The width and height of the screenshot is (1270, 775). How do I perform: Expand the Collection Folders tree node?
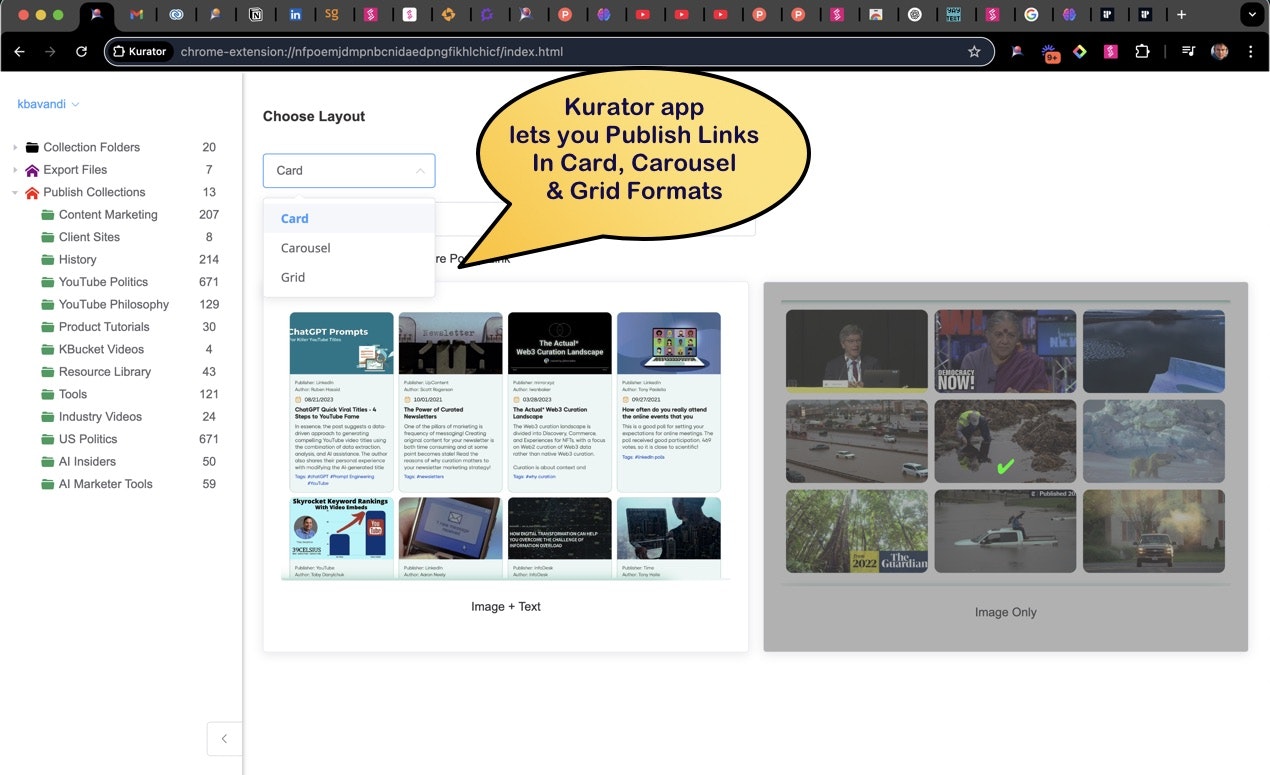tap(15, 147)
